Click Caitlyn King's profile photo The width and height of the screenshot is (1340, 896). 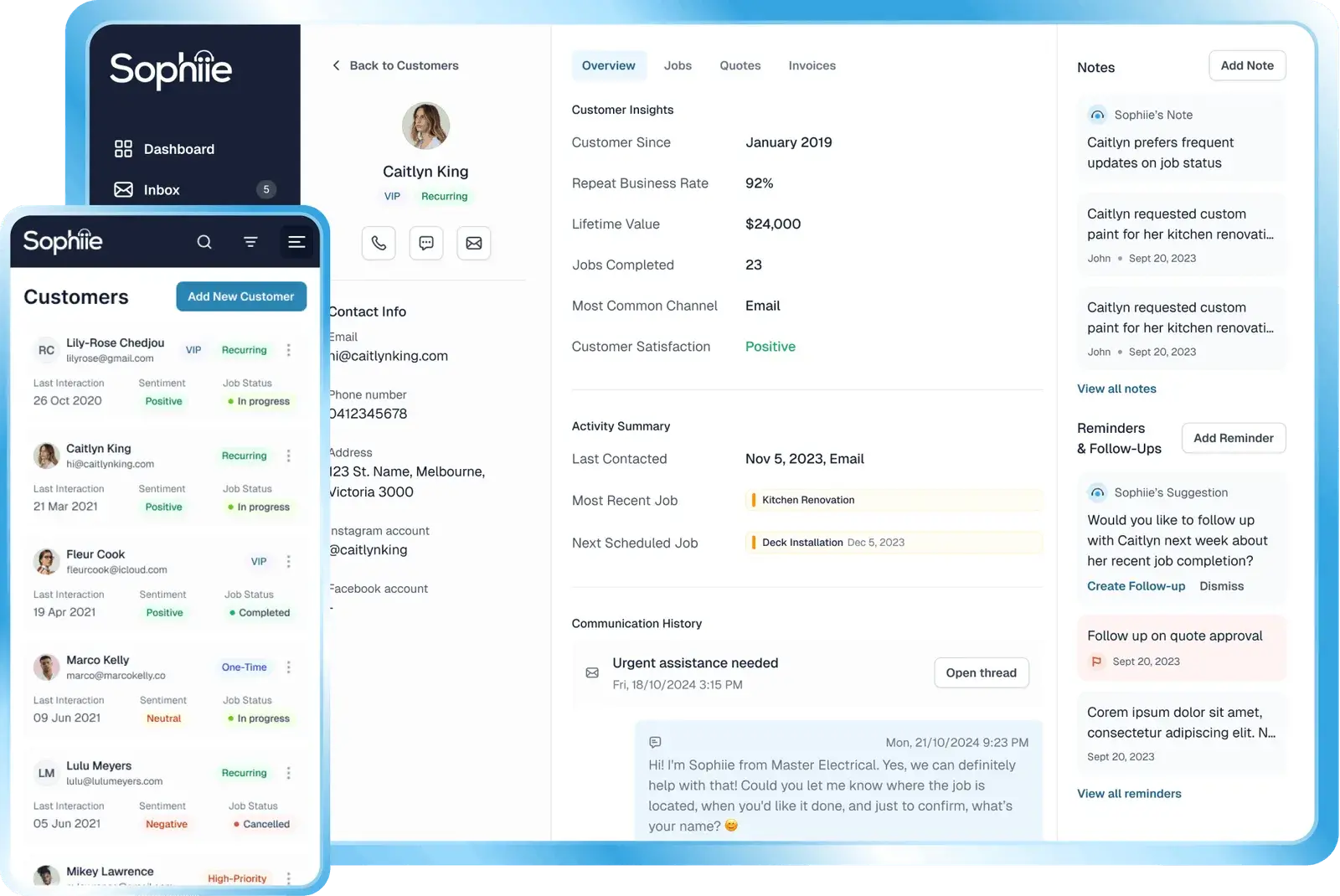coord(425,126)
